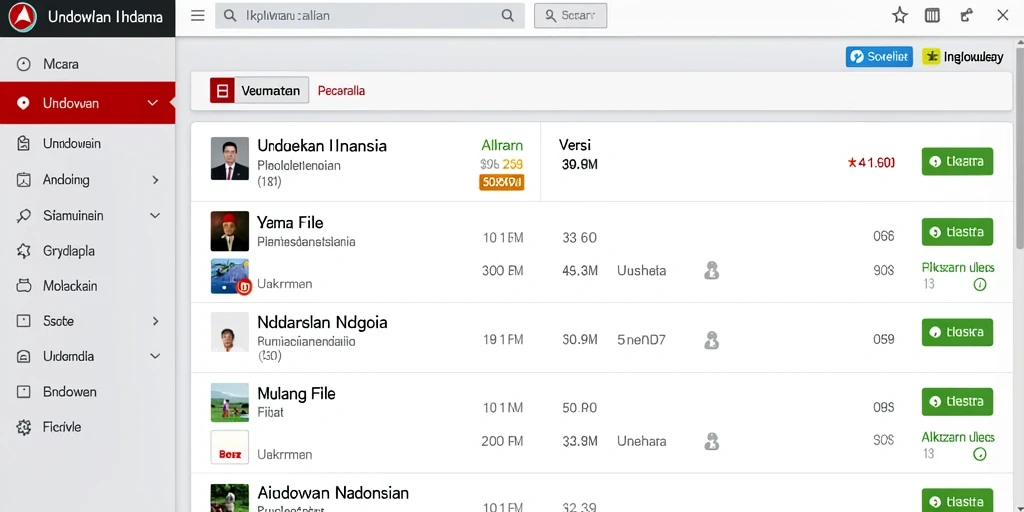
Task: Click into the top search input field
Action: pyautogui.click(x=370, y=16)
